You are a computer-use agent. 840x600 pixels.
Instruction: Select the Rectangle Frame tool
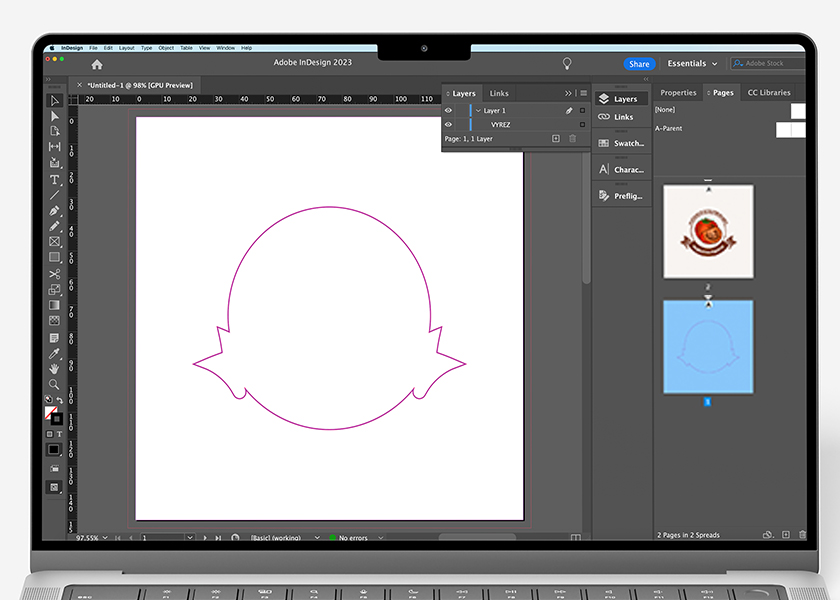pos(54,242)
